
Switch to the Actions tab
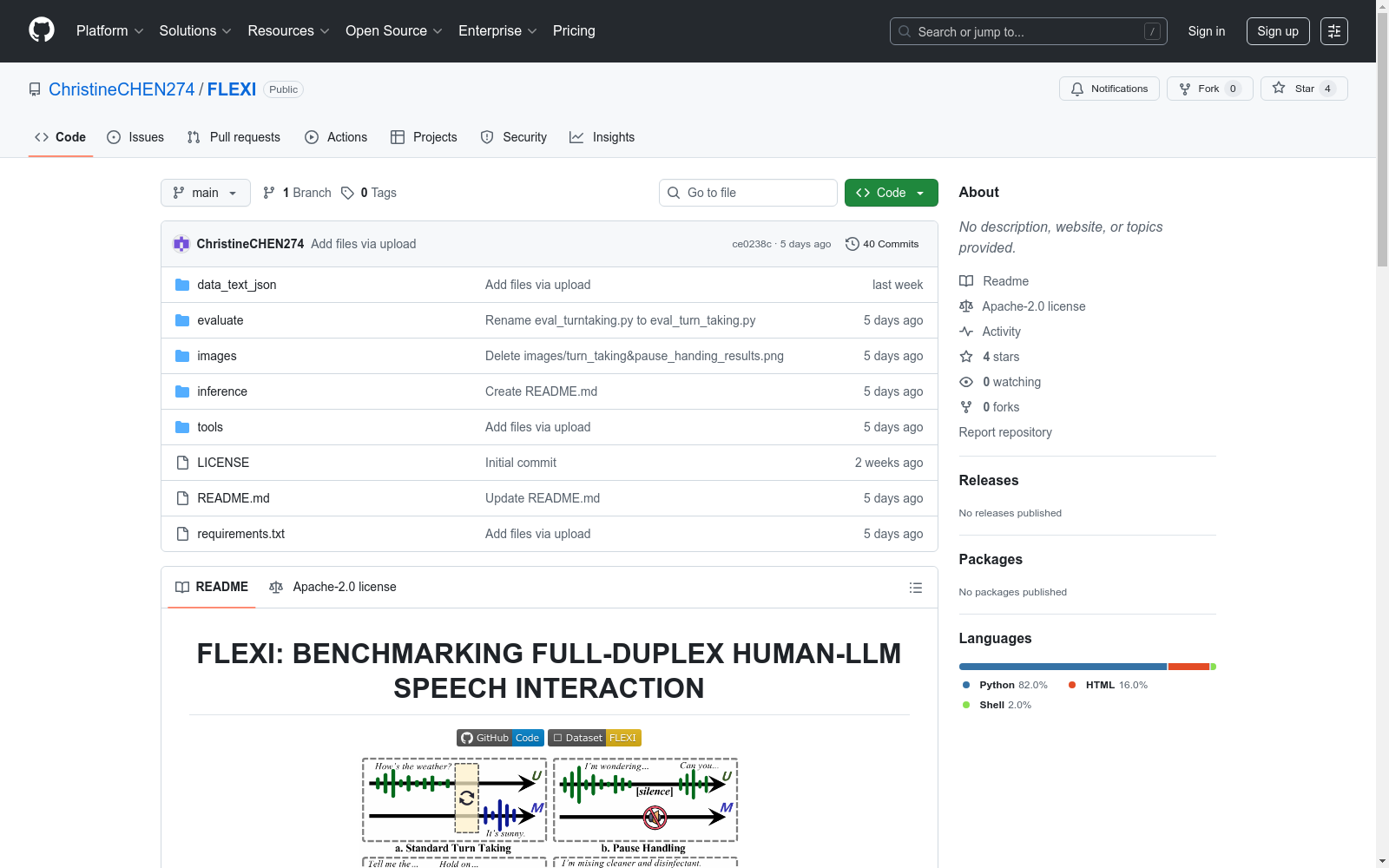336,137
